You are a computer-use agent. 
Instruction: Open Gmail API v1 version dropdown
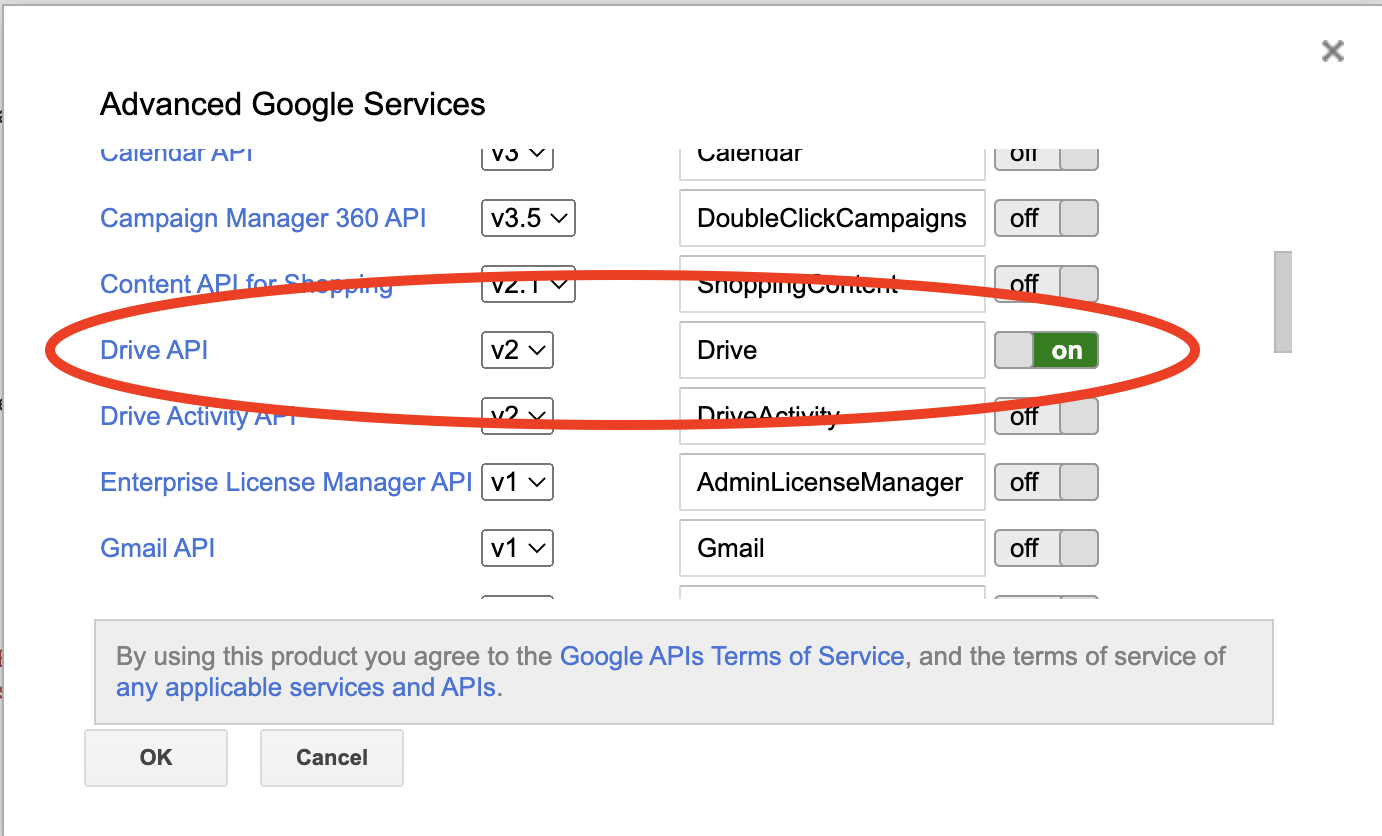coord(517,548)
